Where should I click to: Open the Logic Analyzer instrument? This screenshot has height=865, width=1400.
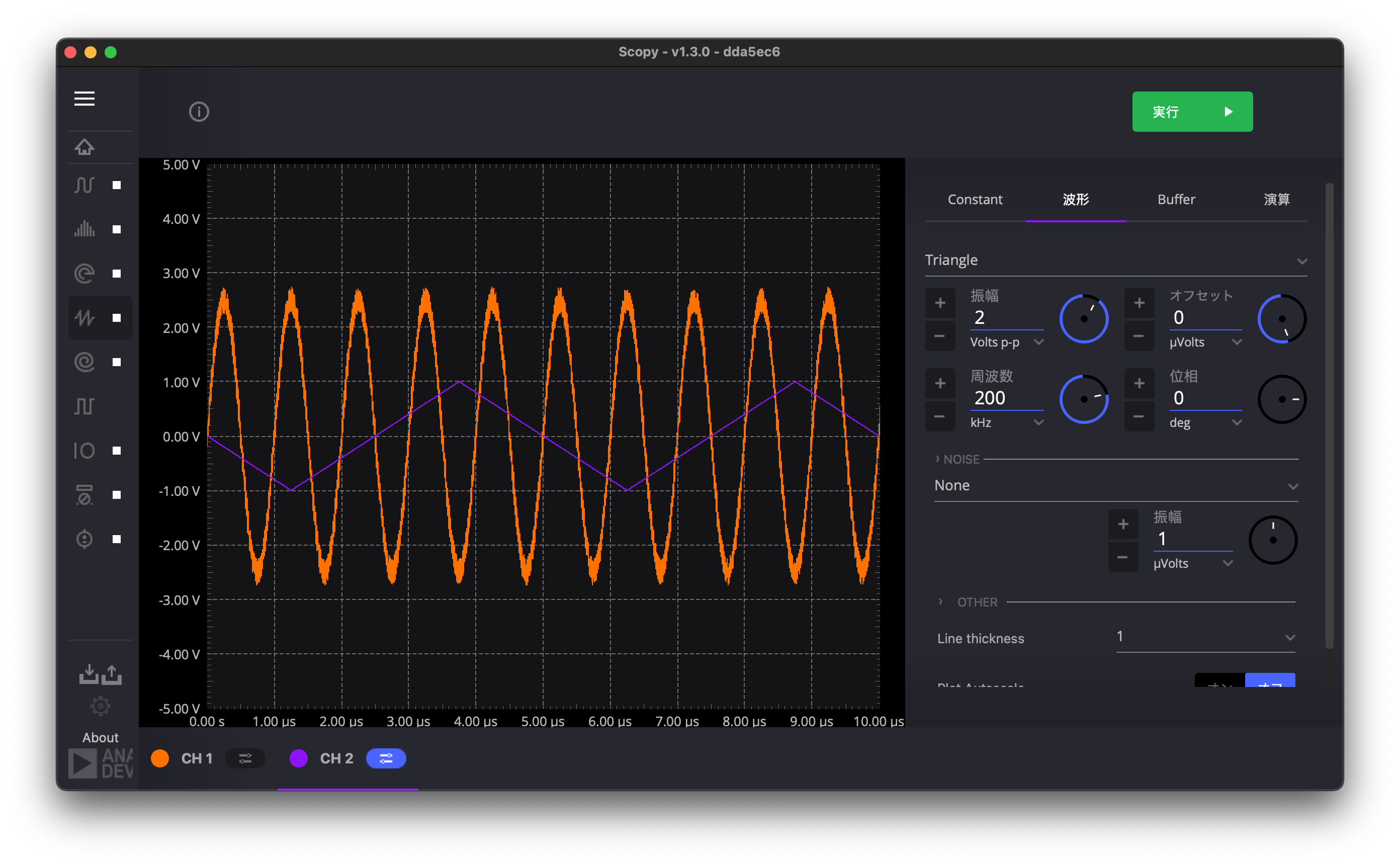tap(84, 362)
